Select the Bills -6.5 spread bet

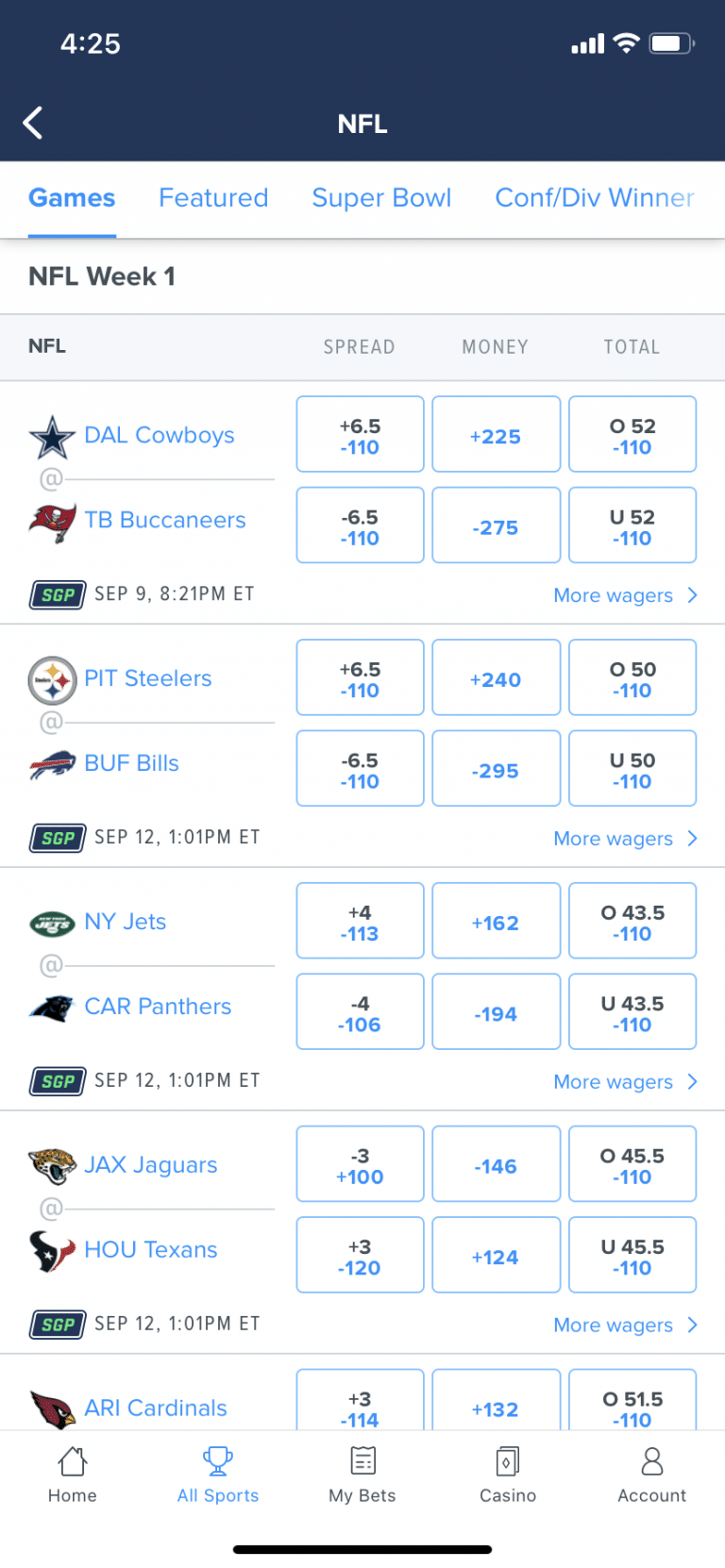360,768
